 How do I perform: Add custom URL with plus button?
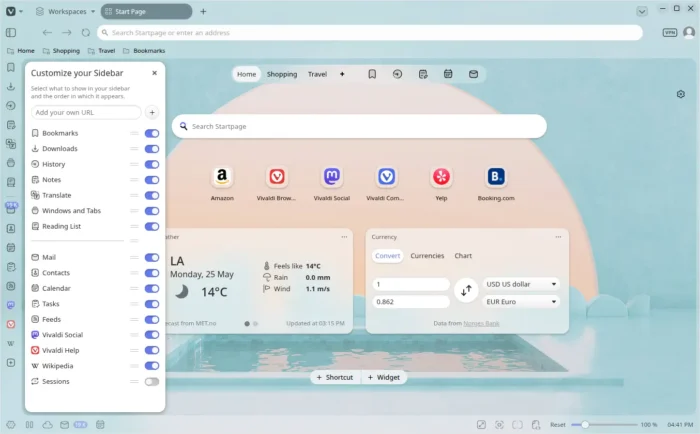[152, 113]
